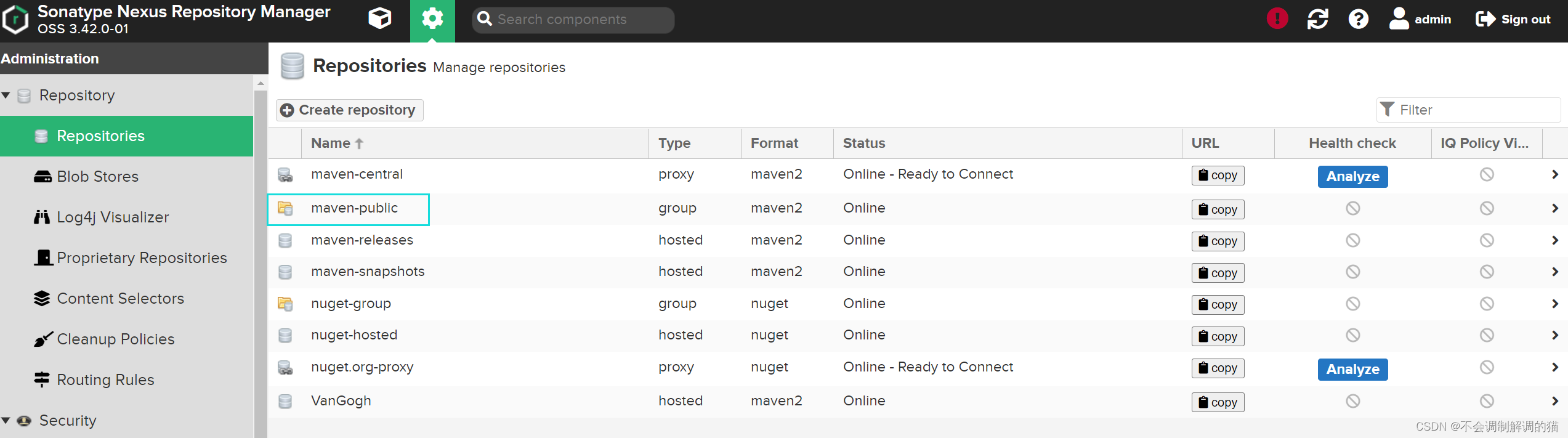Click the red system status alert icon
This screenshot has height=438, width=1568.
point(1277,18)
